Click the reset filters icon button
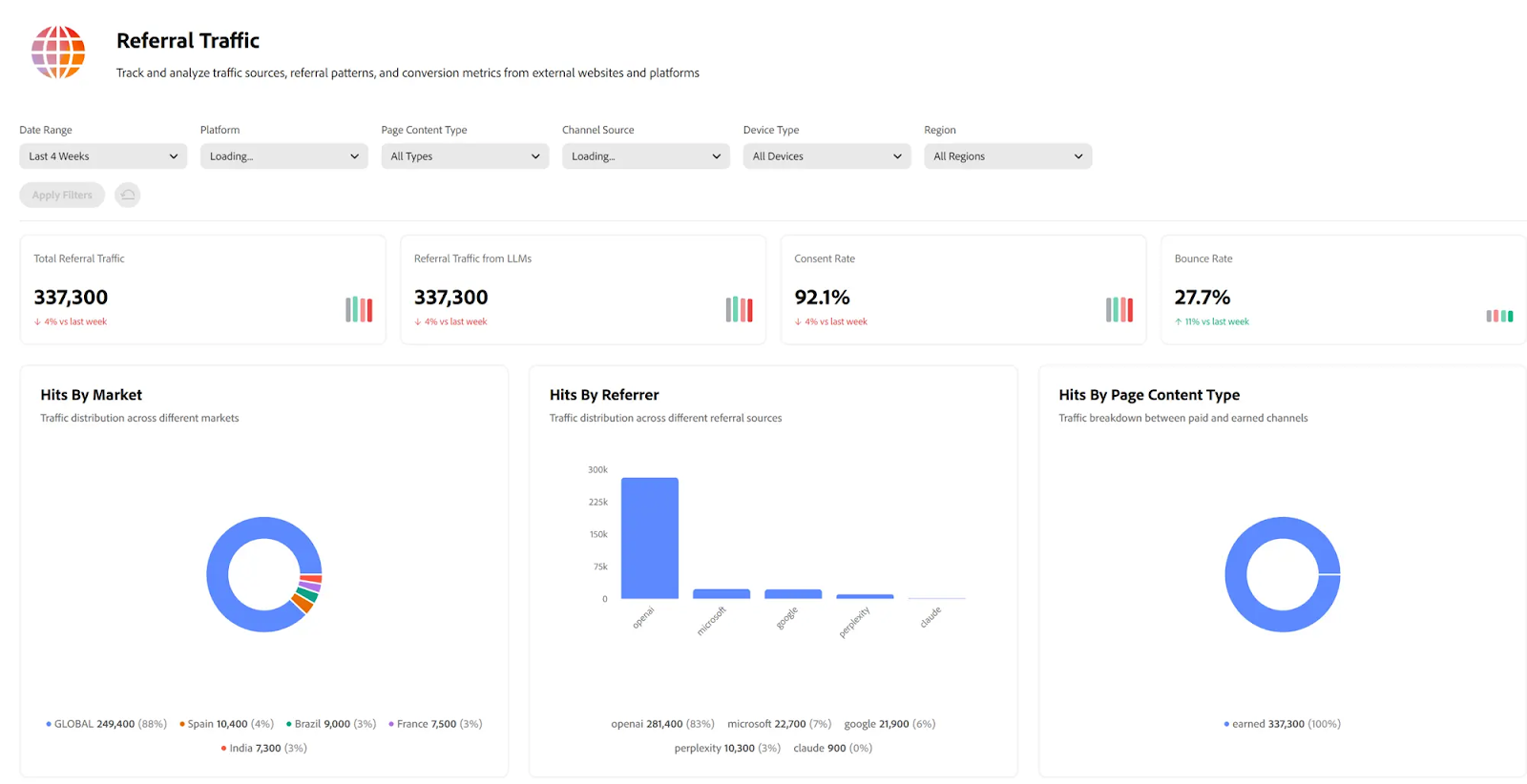This screenshot has height=784, width=1527. (127, 196)
